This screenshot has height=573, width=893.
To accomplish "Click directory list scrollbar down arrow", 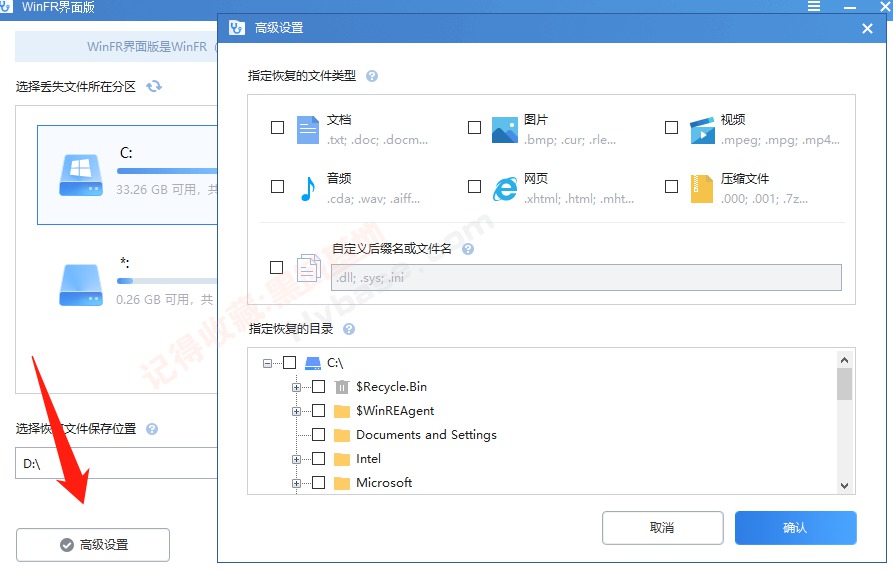I will click(x=845, y=486).
